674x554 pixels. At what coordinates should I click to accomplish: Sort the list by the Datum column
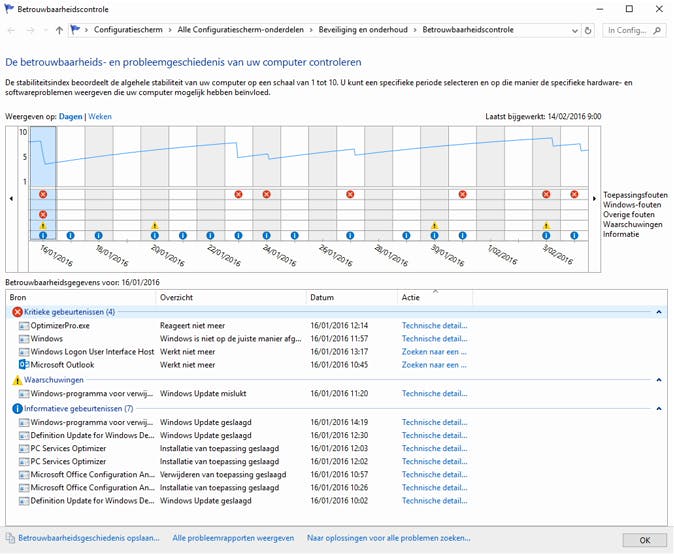352,297
